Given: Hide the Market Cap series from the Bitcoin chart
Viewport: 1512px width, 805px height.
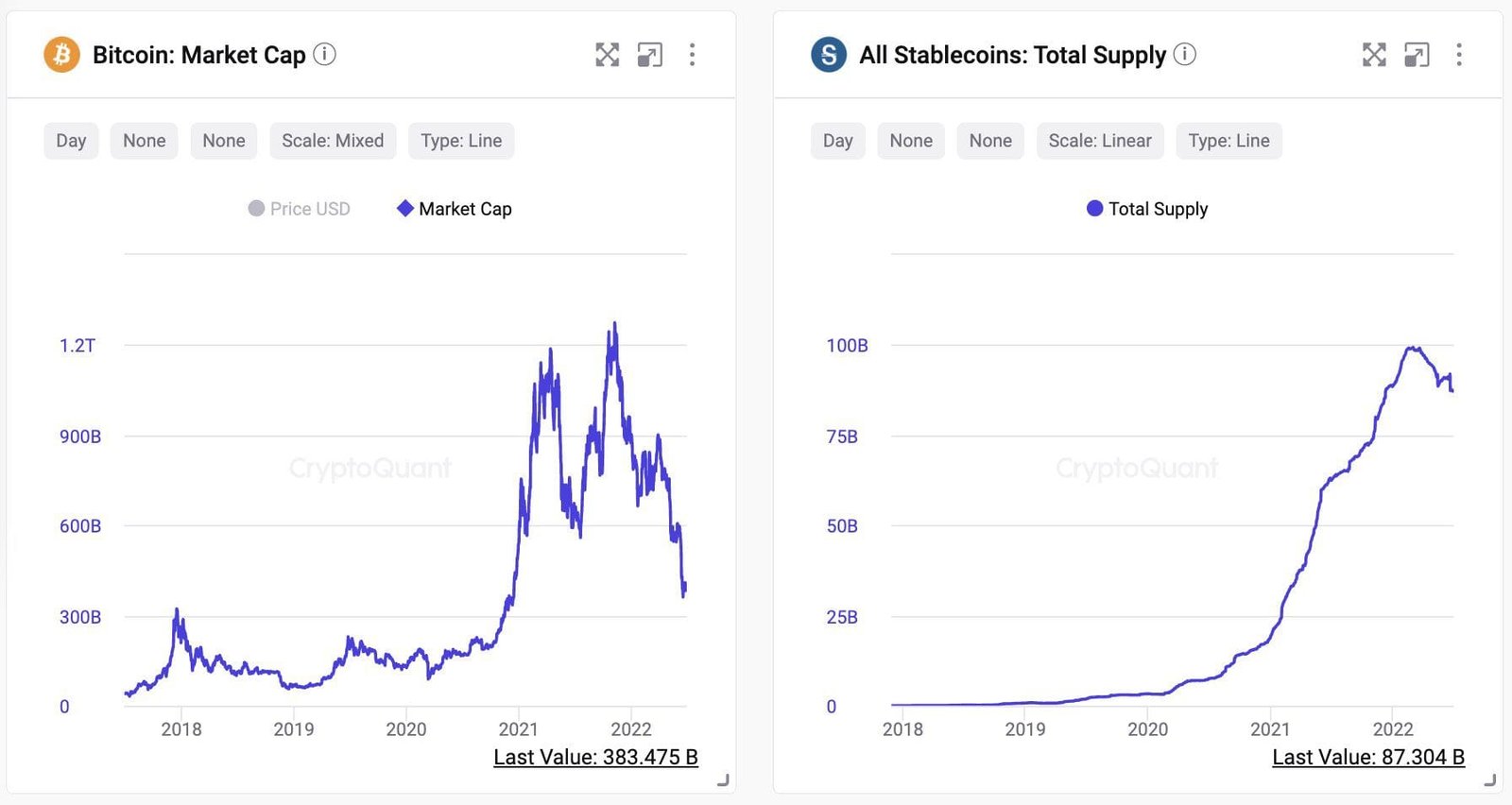Looking at the screenshot, I should [x=454, y=208].
